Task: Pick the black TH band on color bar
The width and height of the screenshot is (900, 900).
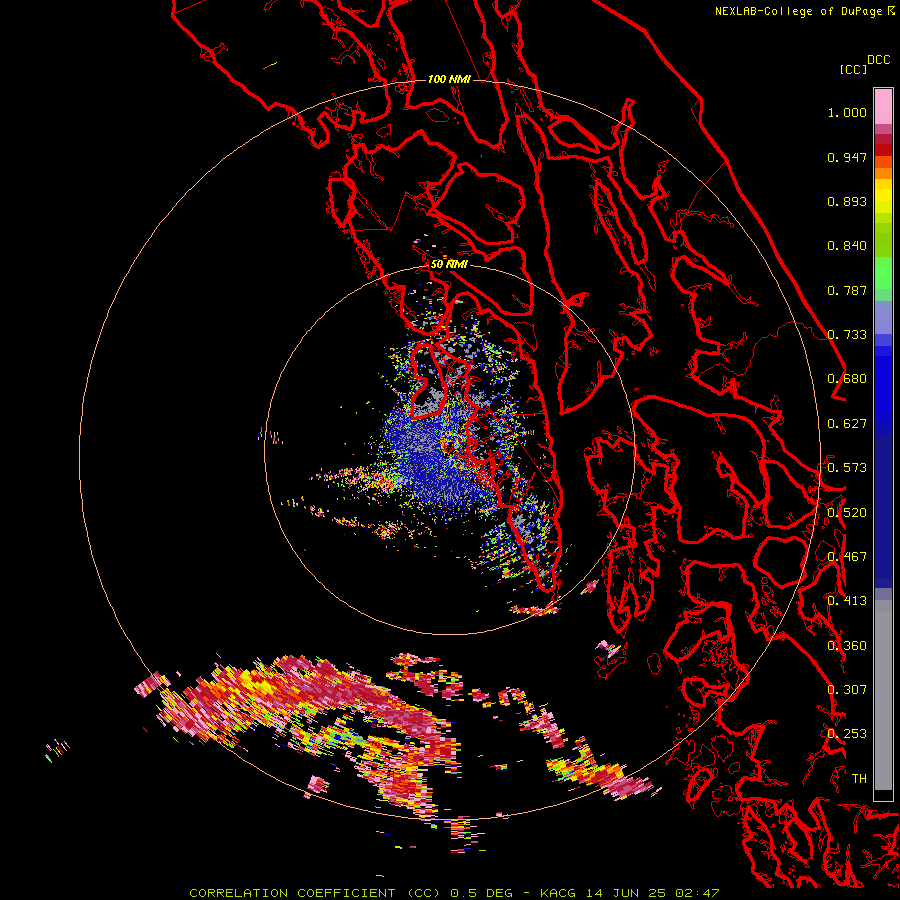Action: click(883, 794)
